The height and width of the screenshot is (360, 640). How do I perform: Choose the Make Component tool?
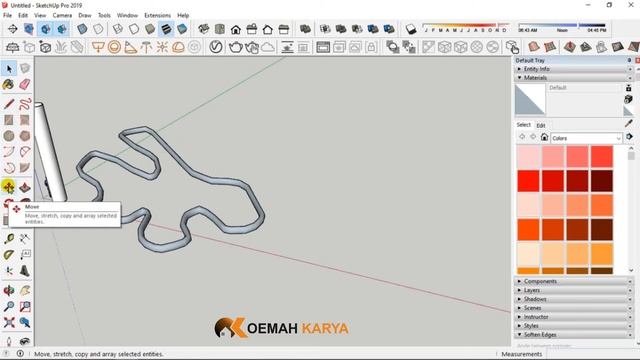pos(25,69)
